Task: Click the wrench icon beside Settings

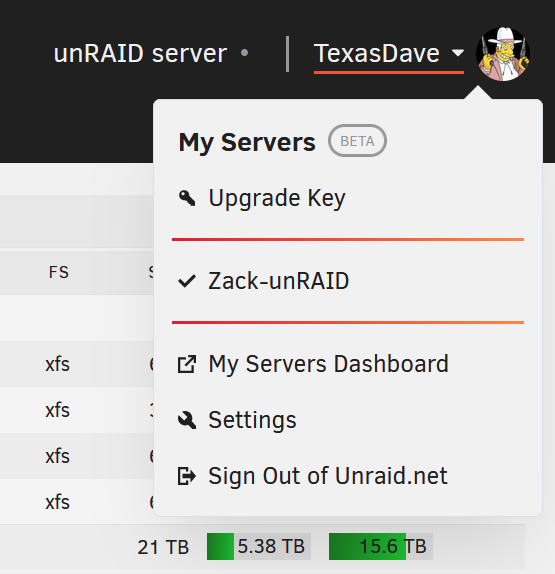Action: (187, 420)
